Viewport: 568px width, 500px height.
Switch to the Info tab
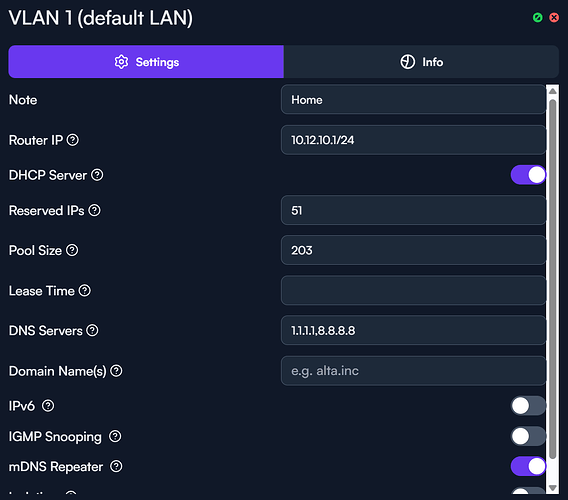(x=421, y=62)
